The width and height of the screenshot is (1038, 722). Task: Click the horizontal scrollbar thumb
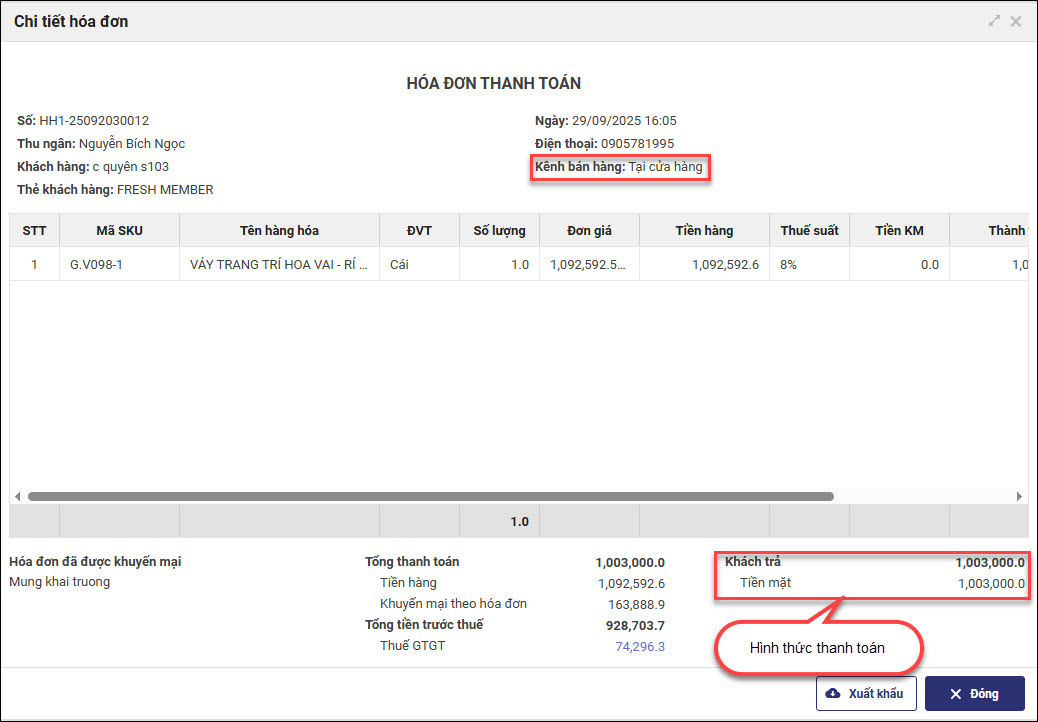[x=430, y=496]
